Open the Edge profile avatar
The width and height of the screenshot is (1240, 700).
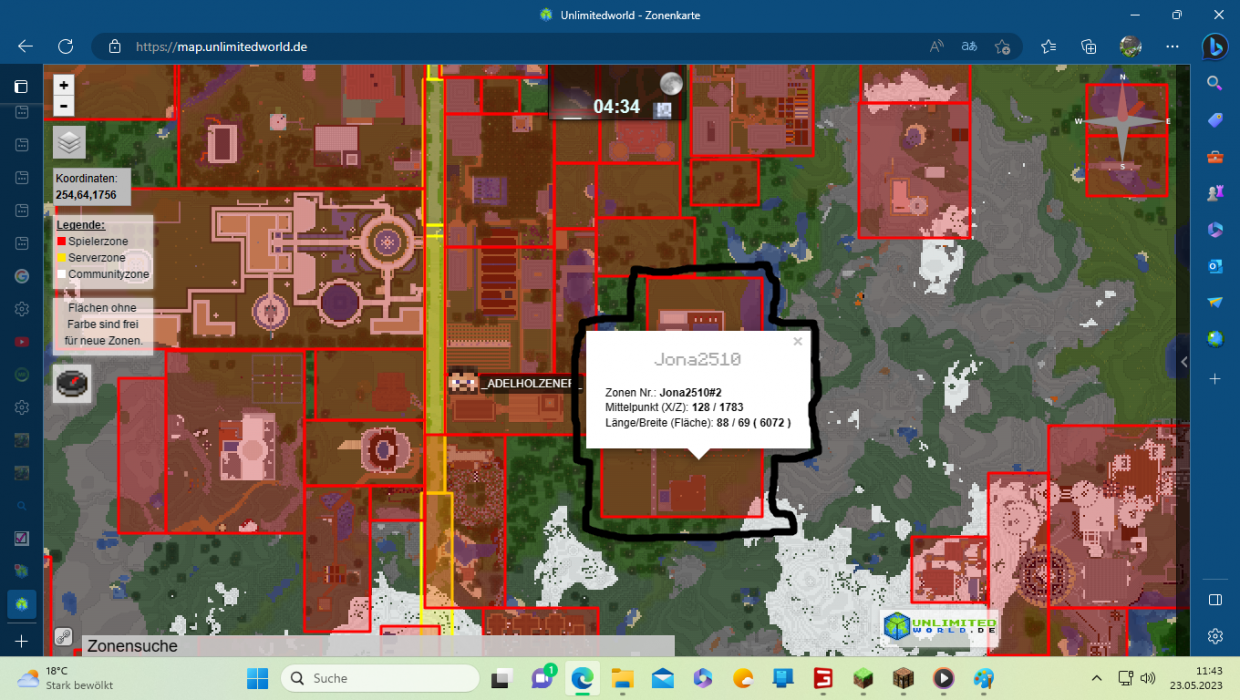point(1130,46)
